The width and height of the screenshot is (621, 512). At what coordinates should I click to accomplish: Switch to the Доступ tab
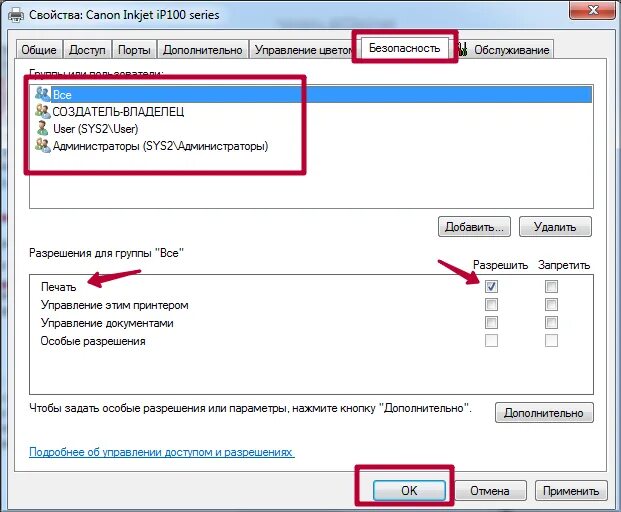(87, 50)
